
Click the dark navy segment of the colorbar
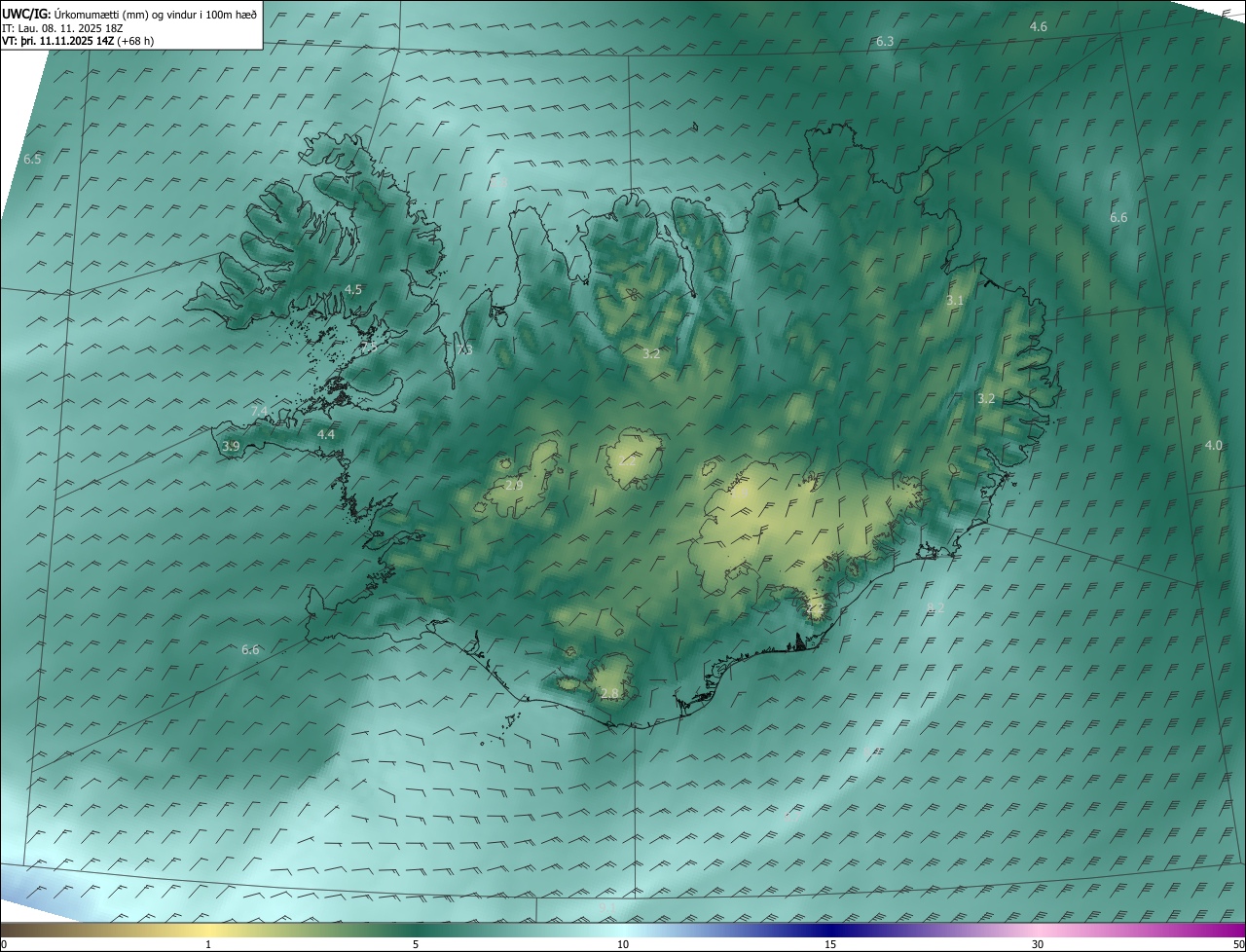[830, 930]
